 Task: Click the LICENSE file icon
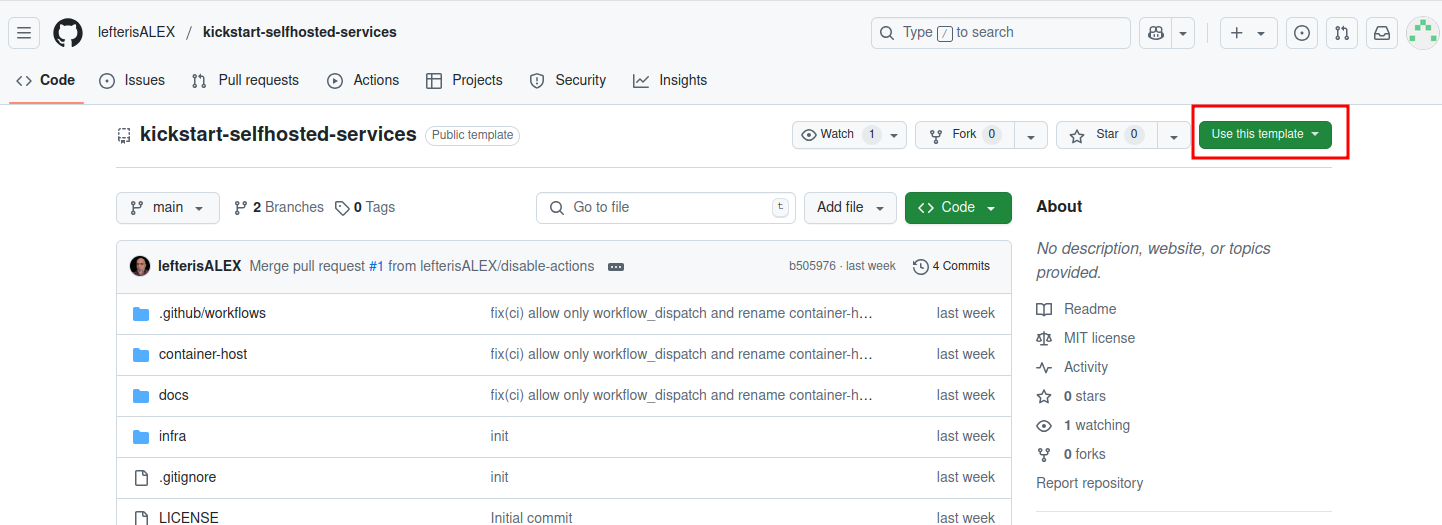point(141,518)
